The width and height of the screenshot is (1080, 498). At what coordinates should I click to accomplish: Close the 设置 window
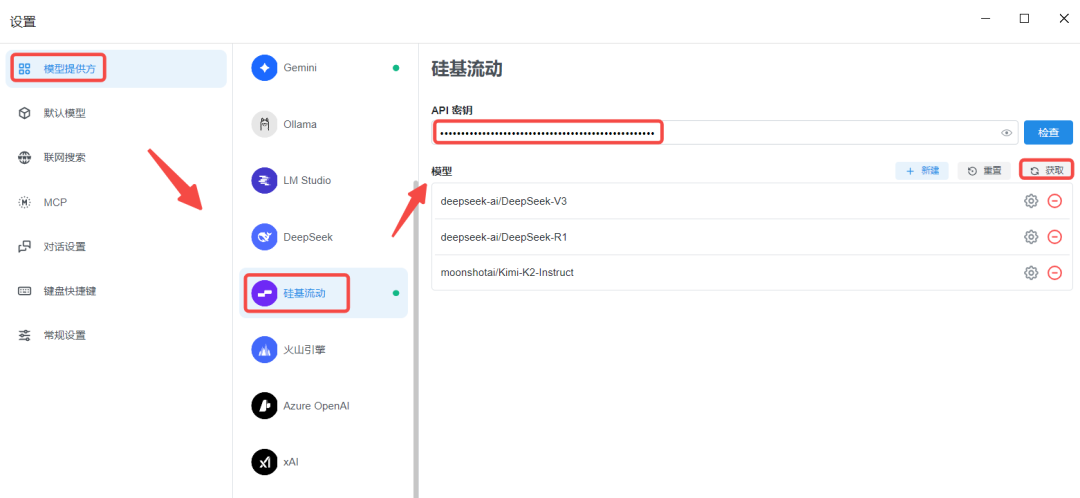coord(1063,19)
